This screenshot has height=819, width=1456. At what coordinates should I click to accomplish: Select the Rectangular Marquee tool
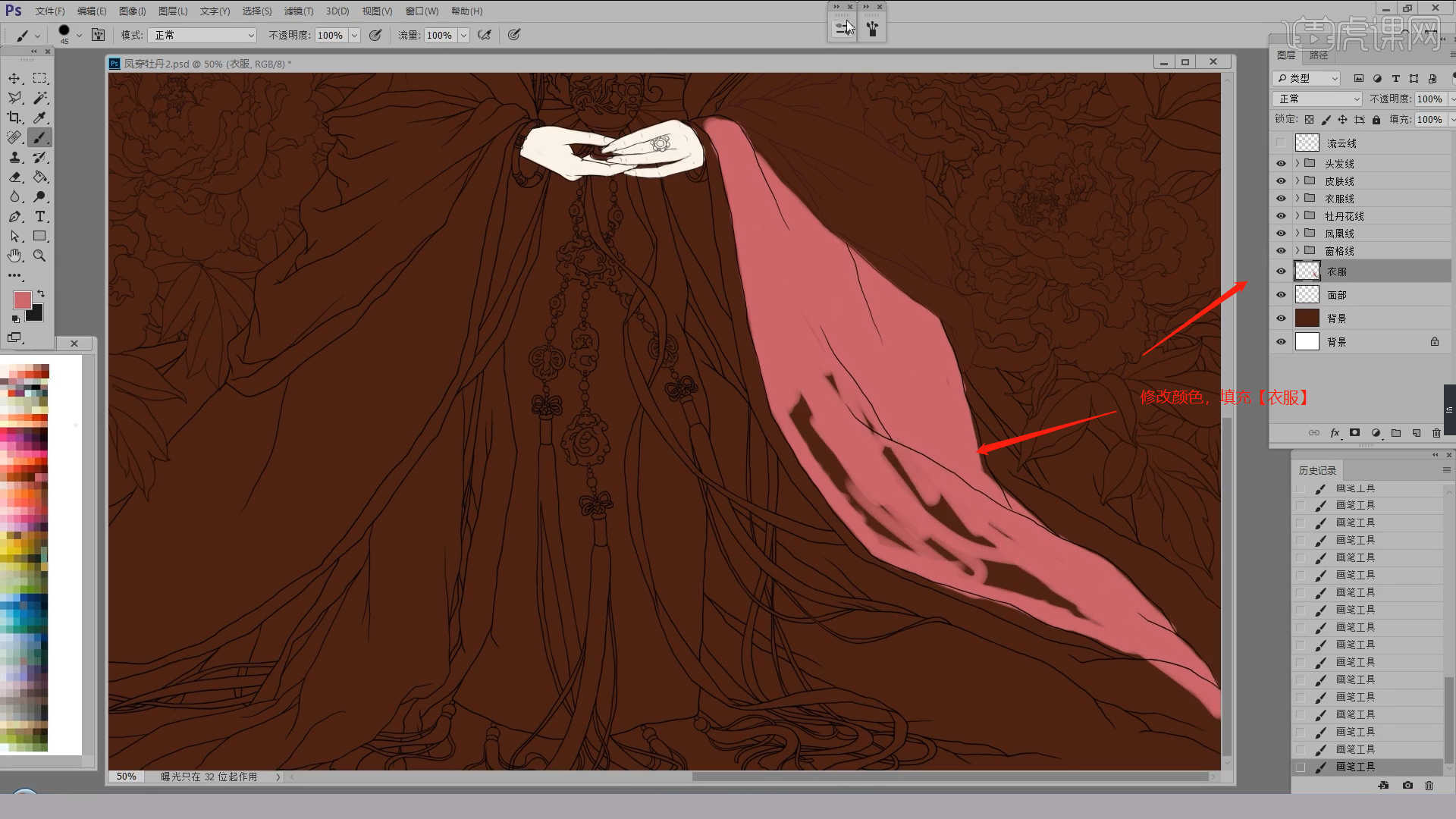click(x=40, y=78)
